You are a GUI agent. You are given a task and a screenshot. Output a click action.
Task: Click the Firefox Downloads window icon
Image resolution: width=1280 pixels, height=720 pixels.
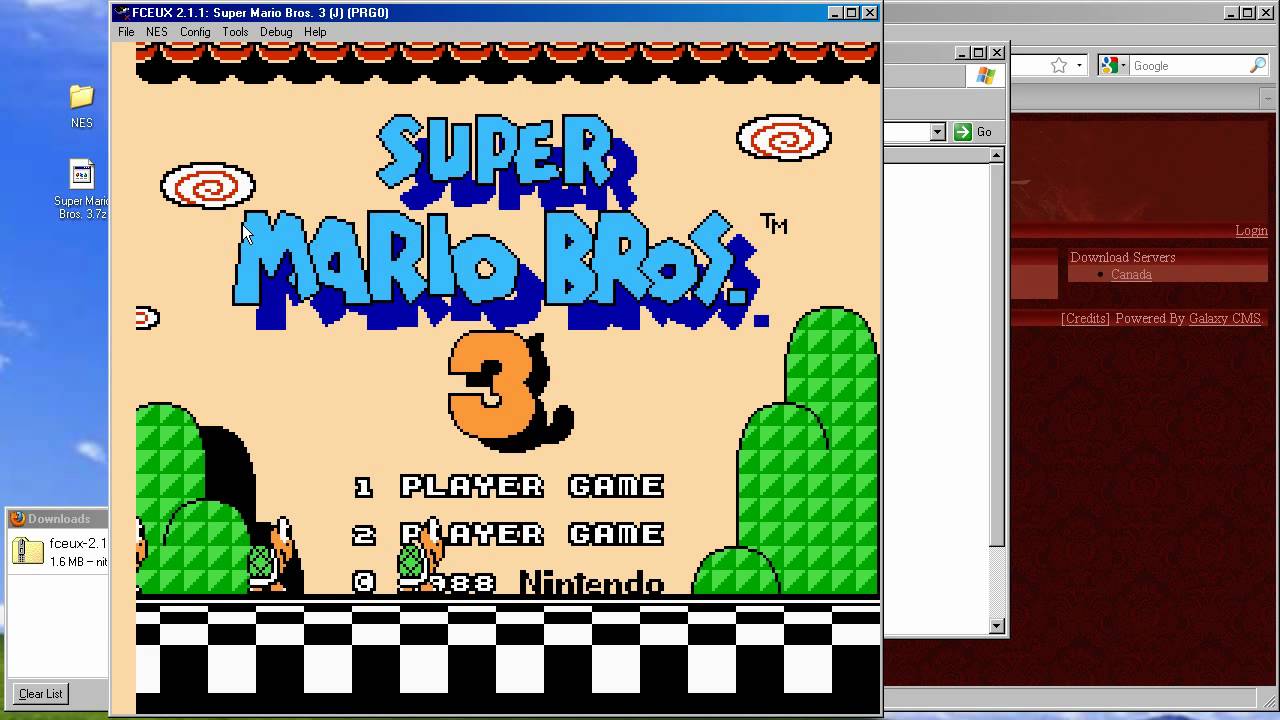pyautogui.click(x=17, y=518)
